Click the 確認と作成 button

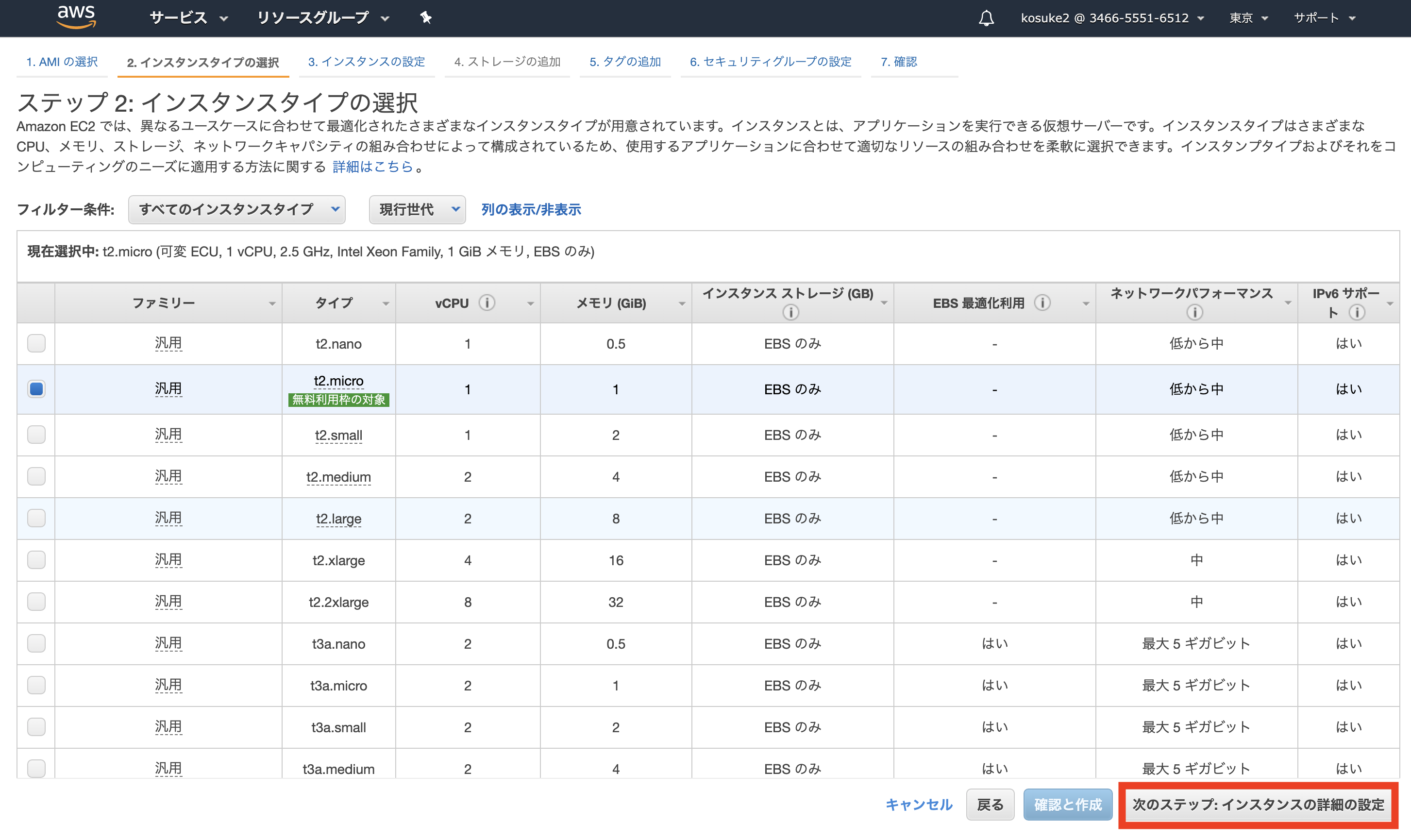[1067, 805]
